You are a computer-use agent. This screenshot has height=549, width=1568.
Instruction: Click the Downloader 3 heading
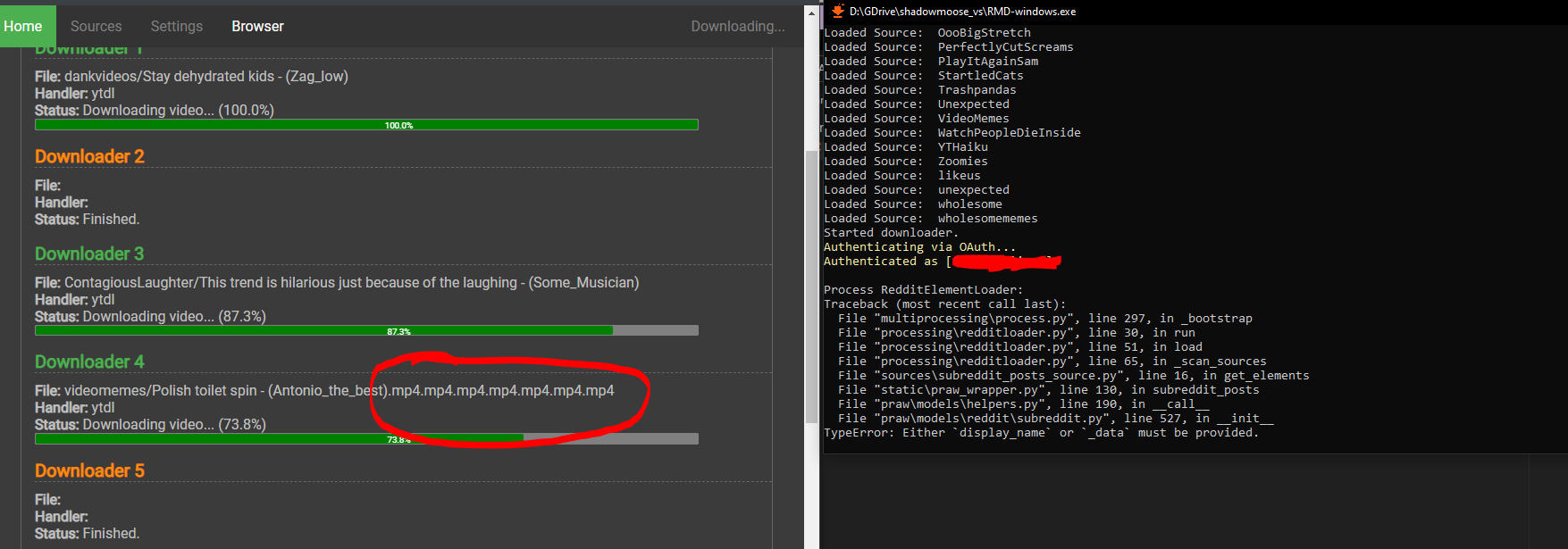[x=89, y=254]
